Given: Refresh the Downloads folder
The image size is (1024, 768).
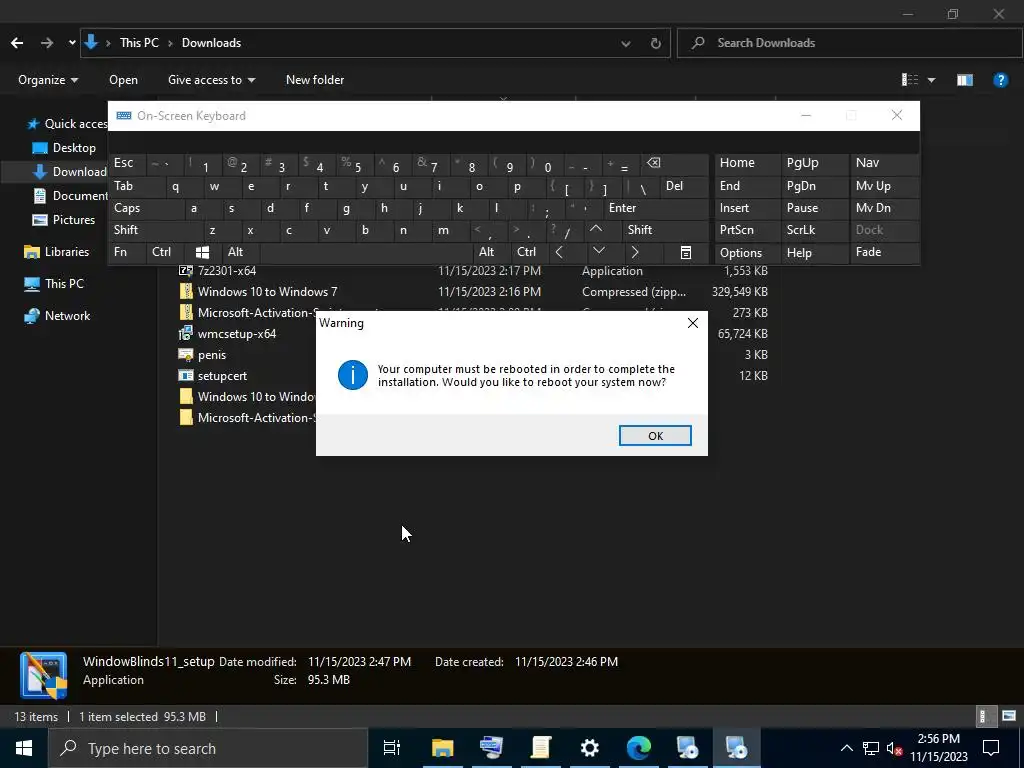Looking at the screenshot, I should (x=656, y=44).
